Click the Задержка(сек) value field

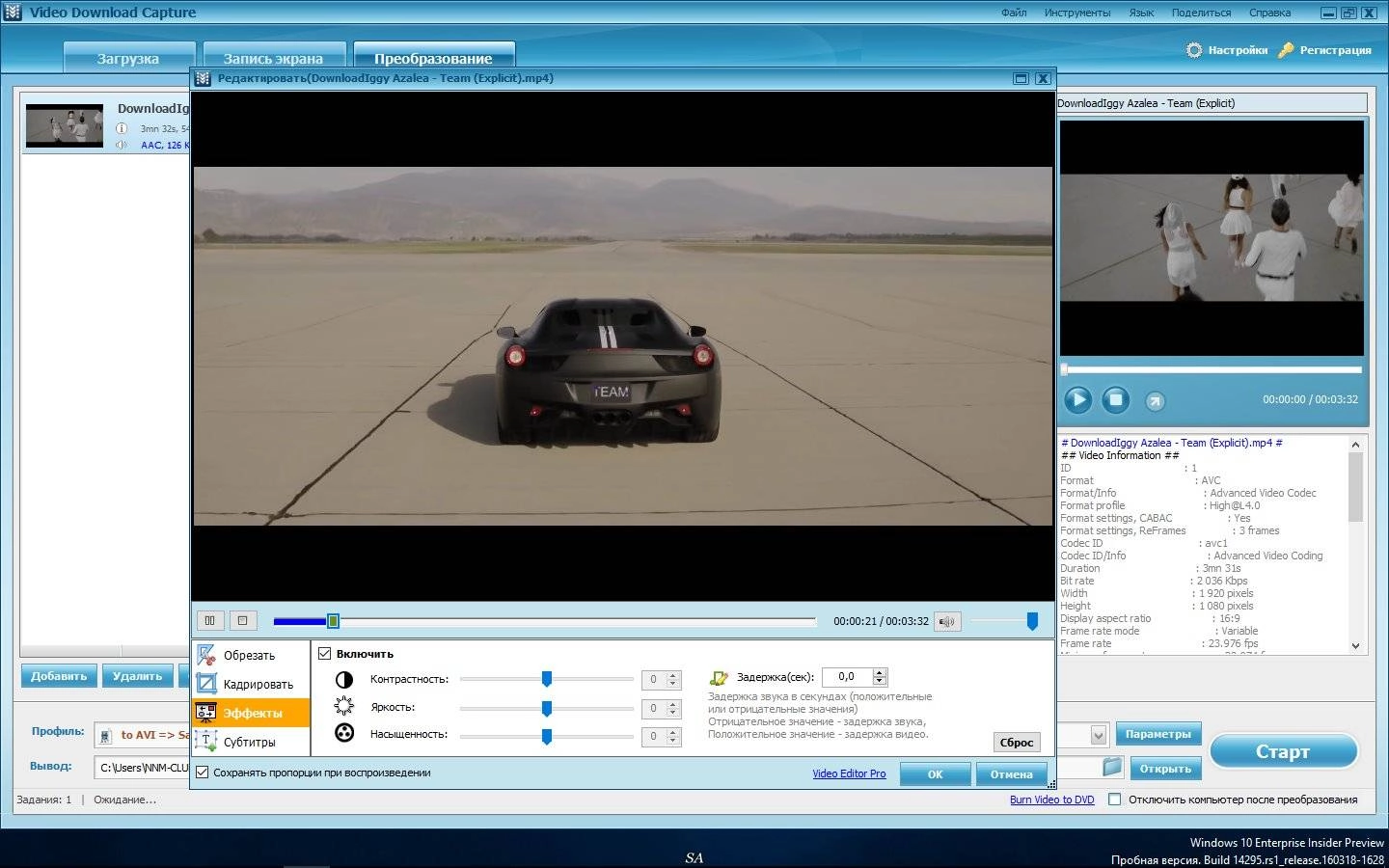(847, 677)
